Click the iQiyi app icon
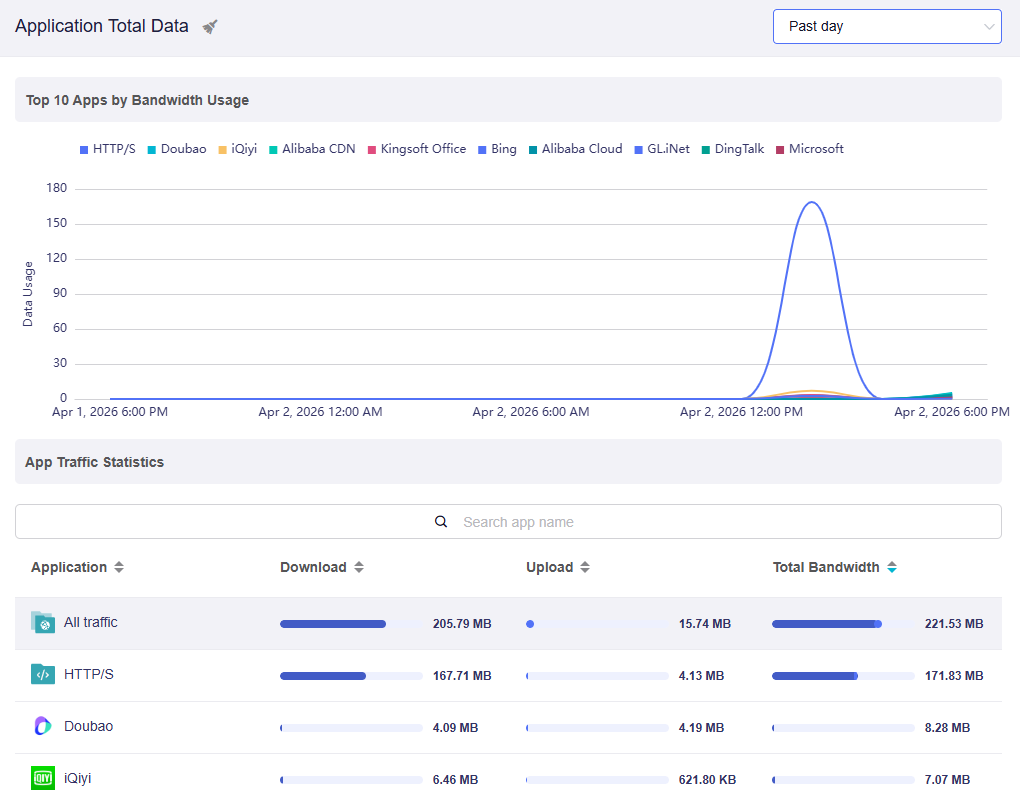 pos(42,778)
